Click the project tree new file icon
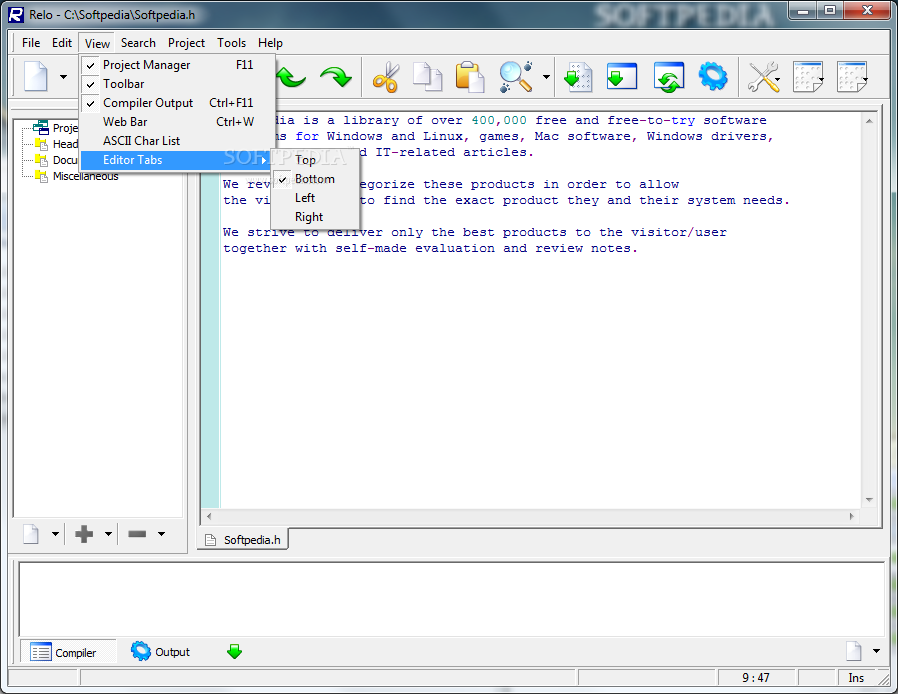898x694 pixels. (x=31, y=534)
